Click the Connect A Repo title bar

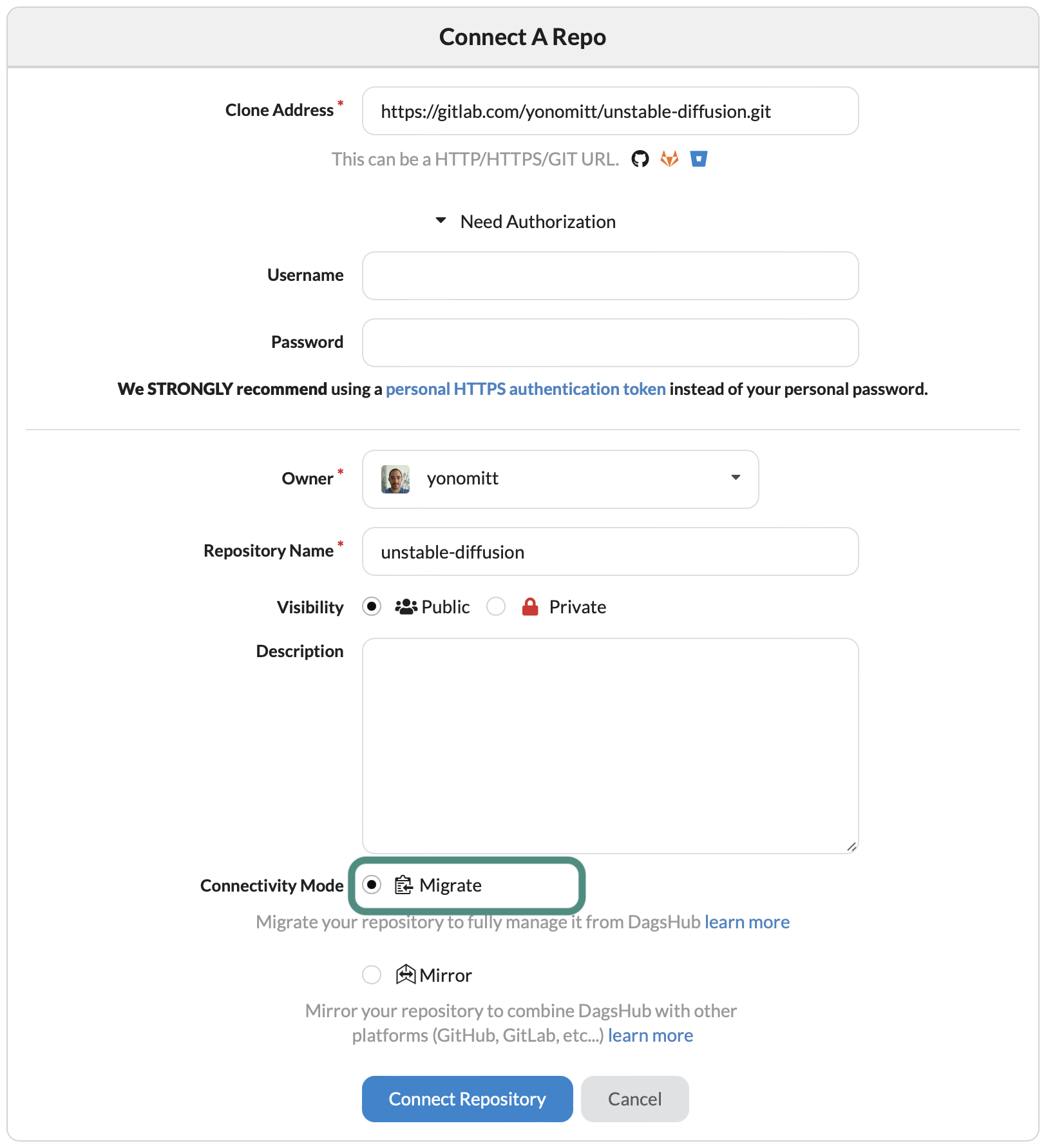click(522, 36)
